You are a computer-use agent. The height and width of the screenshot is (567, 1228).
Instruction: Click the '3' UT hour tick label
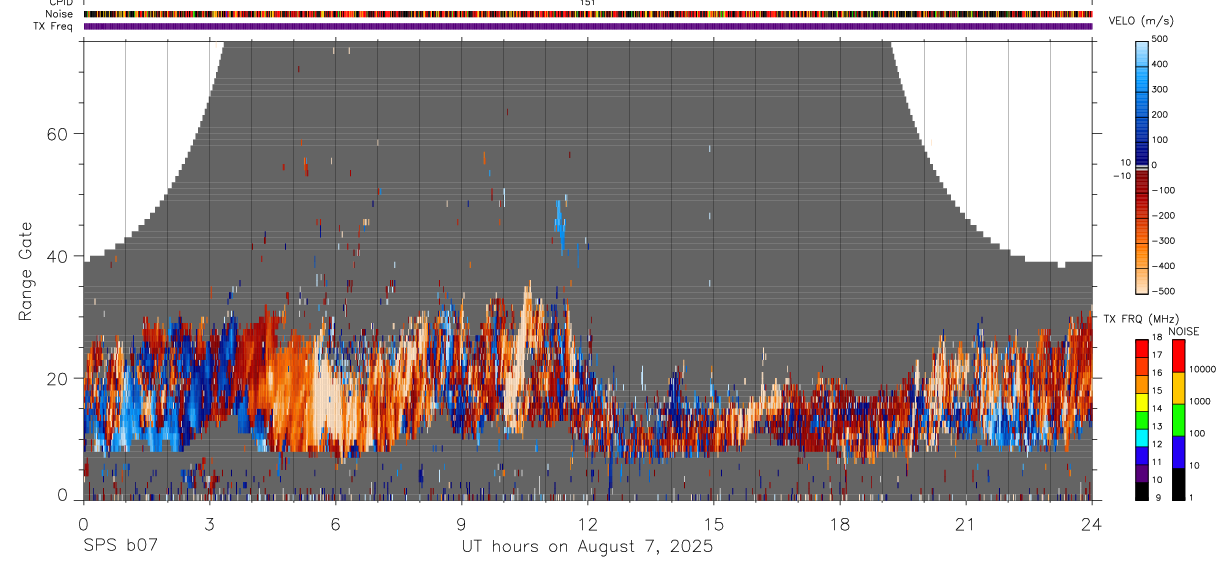210,523
